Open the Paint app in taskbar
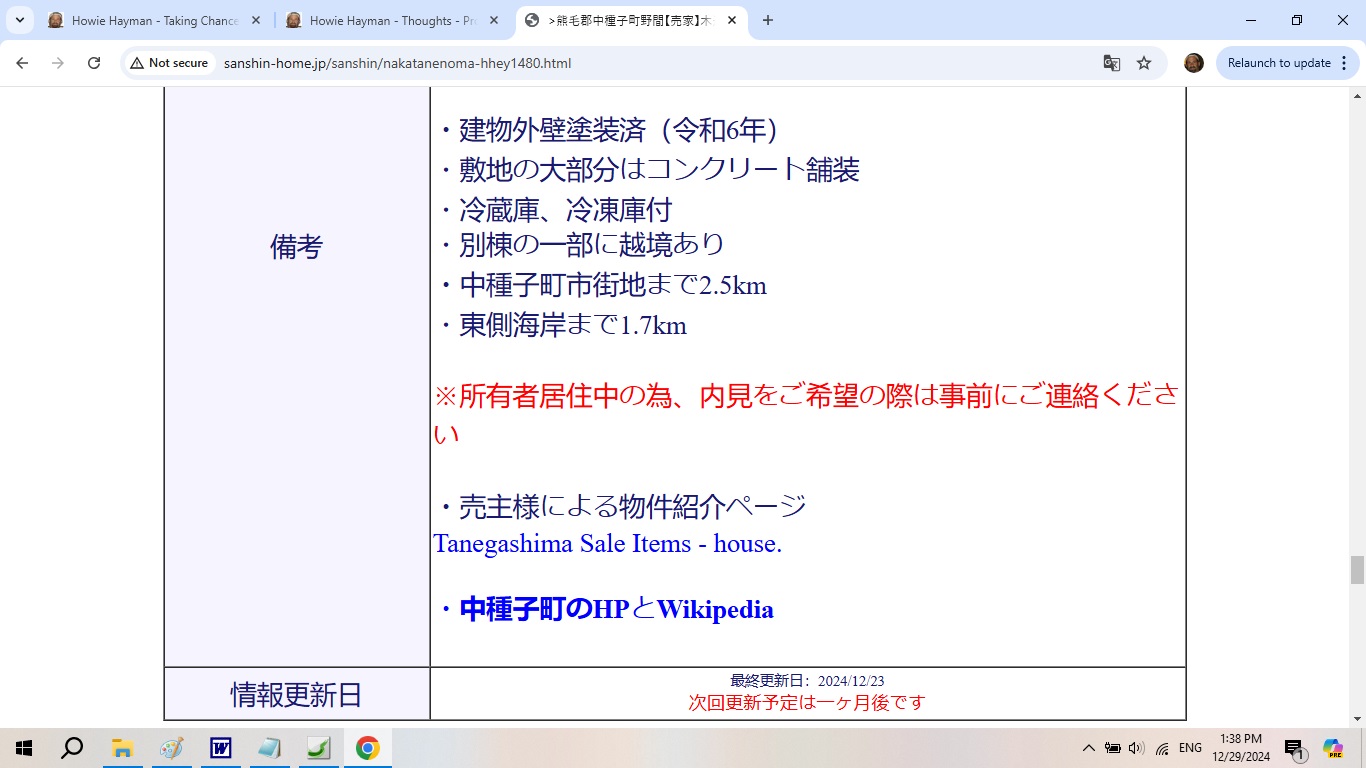 click(171, 748)
